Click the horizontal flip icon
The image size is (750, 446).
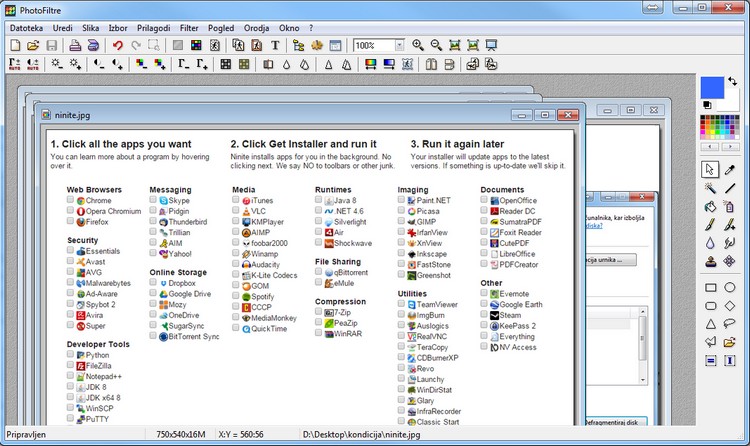431,64
